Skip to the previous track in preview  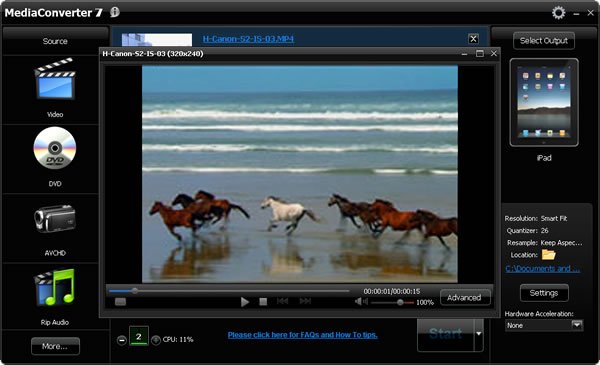click(282, 301)
